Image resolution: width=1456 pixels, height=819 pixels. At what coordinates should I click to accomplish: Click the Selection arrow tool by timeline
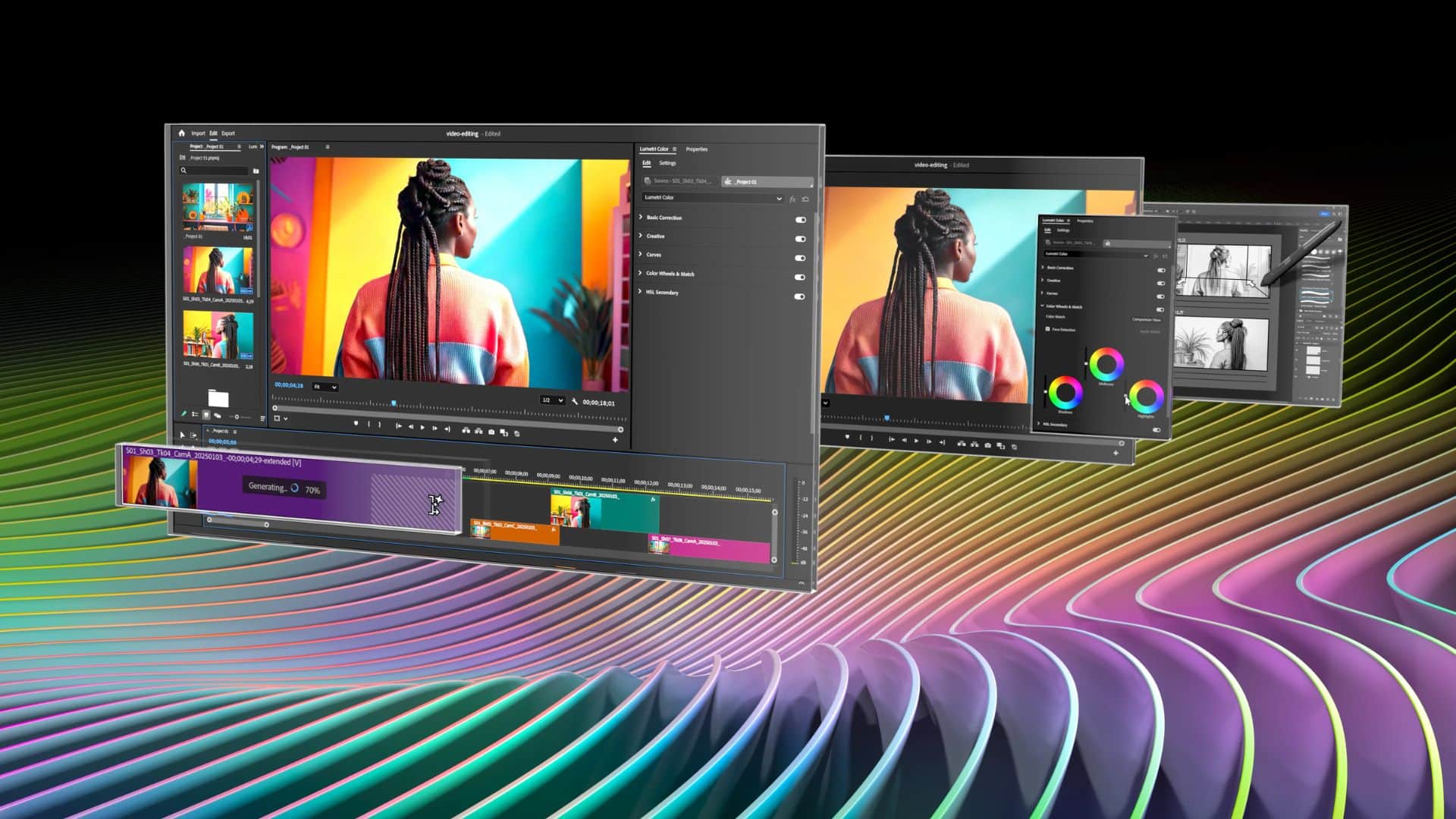tap(182, 435)
